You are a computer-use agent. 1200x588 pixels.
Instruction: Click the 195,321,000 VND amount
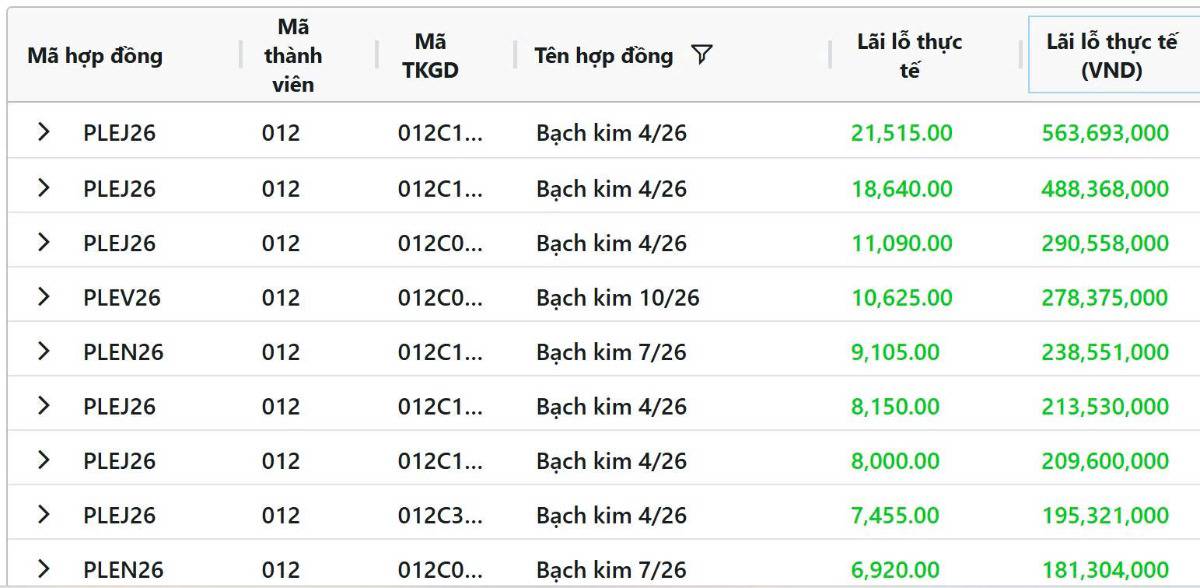click(1105, 515)
